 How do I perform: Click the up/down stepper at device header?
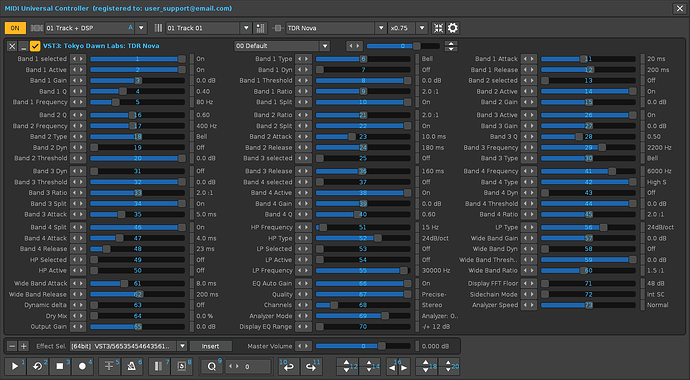451,46
